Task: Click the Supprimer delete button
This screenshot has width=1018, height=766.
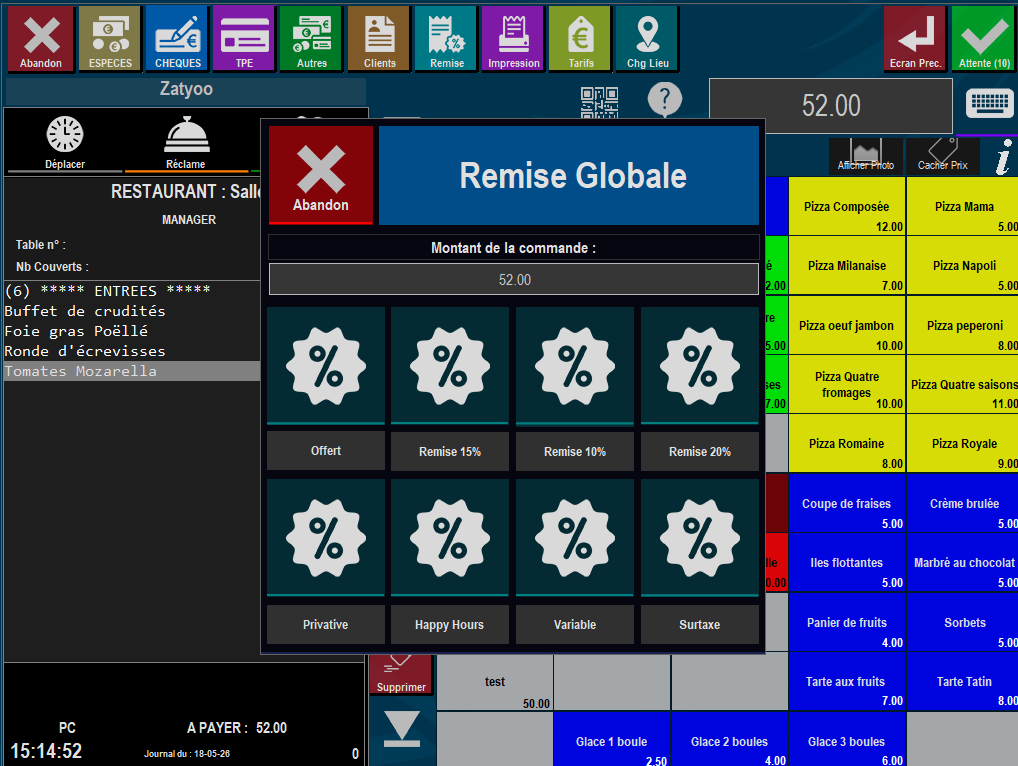Action: tap(401, 674)
